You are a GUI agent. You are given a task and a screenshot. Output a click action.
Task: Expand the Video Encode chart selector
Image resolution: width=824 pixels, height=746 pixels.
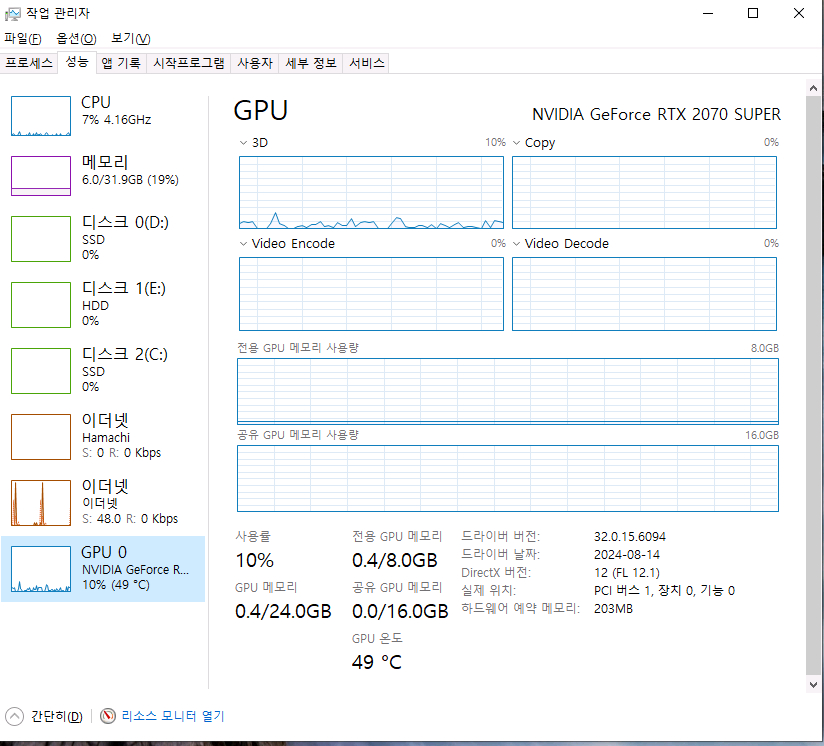pos(242,243)
